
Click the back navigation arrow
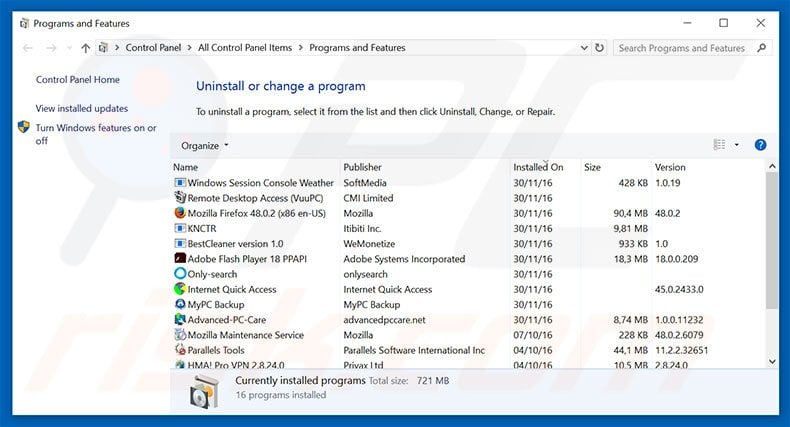click(28, 48)
